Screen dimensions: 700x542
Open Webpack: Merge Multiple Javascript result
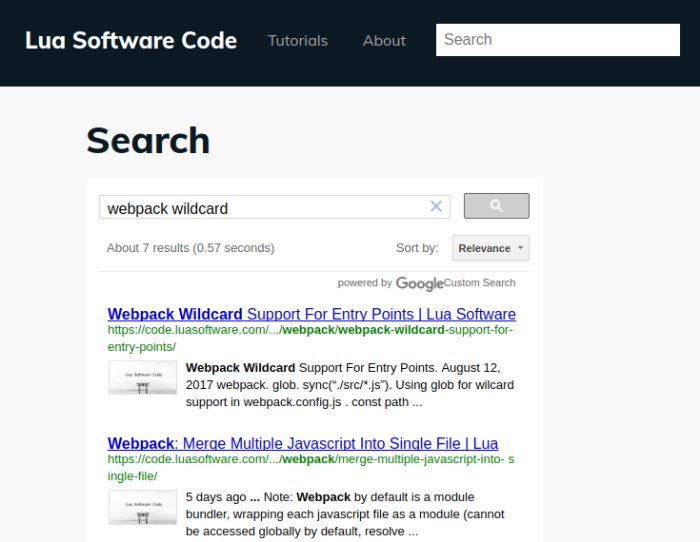click(303, 443)
